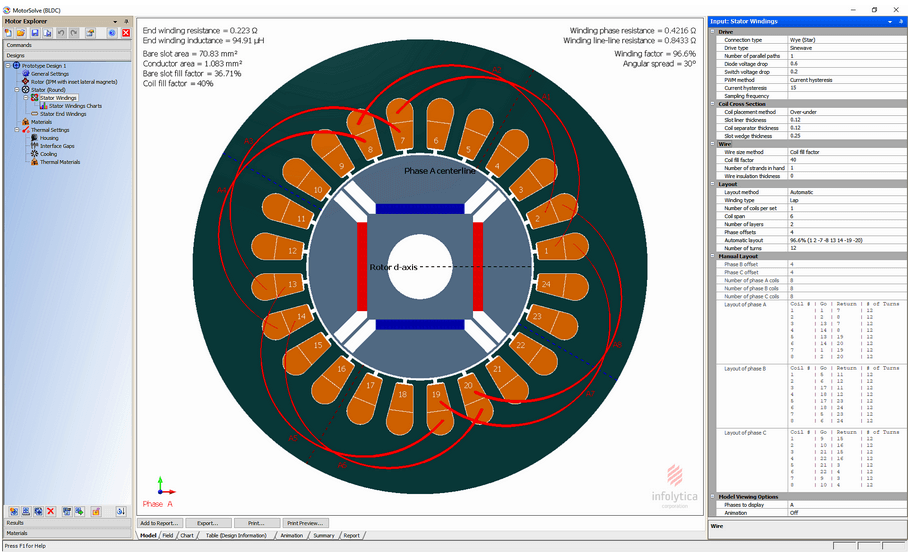Open the Table (Design Information) tab
Screen dimensions: 909x552
[236, 535]
